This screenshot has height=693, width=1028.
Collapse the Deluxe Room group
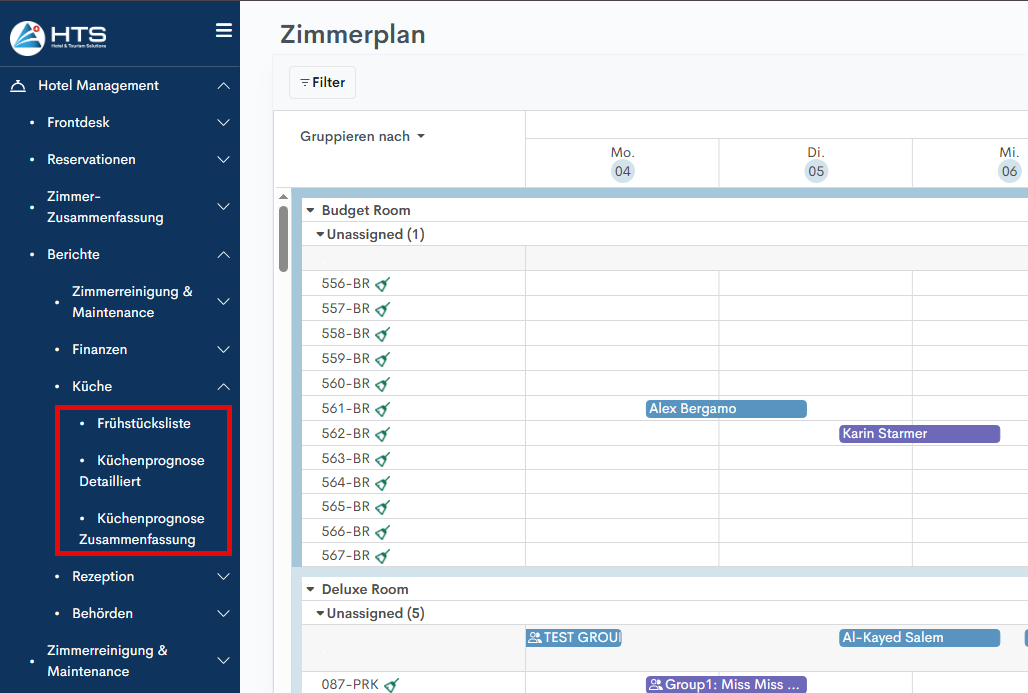point(311,589)
